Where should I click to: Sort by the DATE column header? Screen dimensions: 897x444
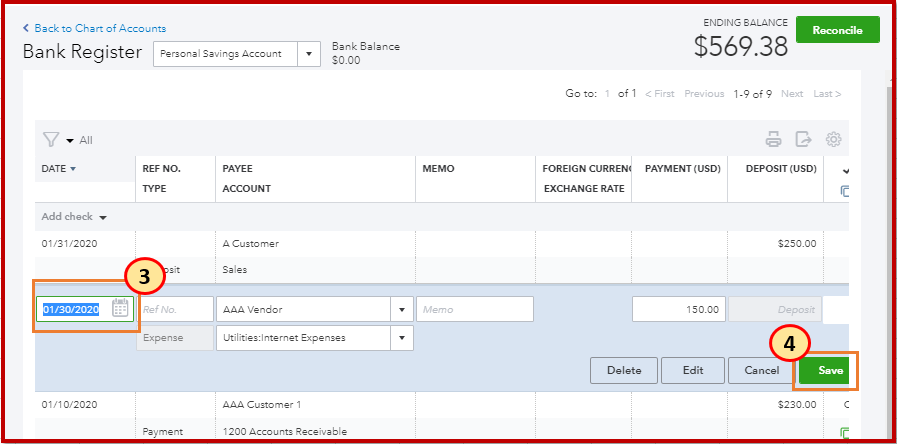(x=58, y=169)
